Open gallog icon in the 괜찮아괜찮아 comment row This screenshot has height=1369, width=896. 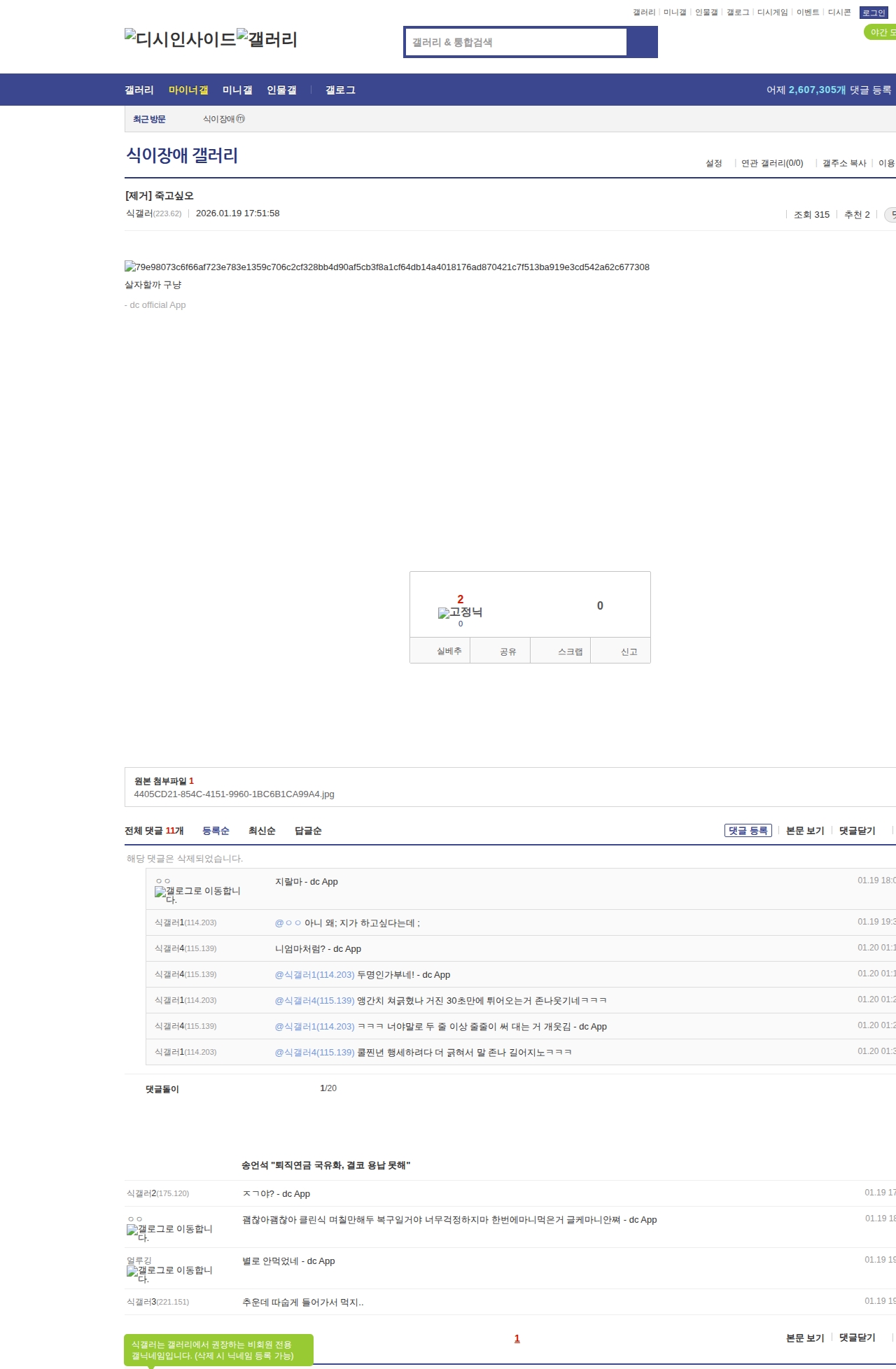(169, 1233)
